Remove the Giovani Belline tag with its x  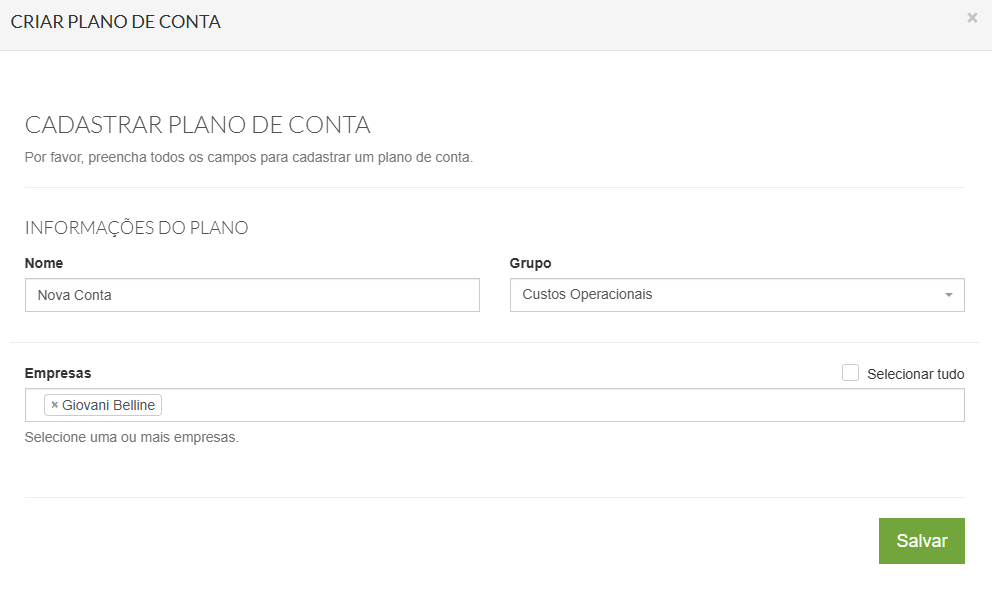click(55, 405)
